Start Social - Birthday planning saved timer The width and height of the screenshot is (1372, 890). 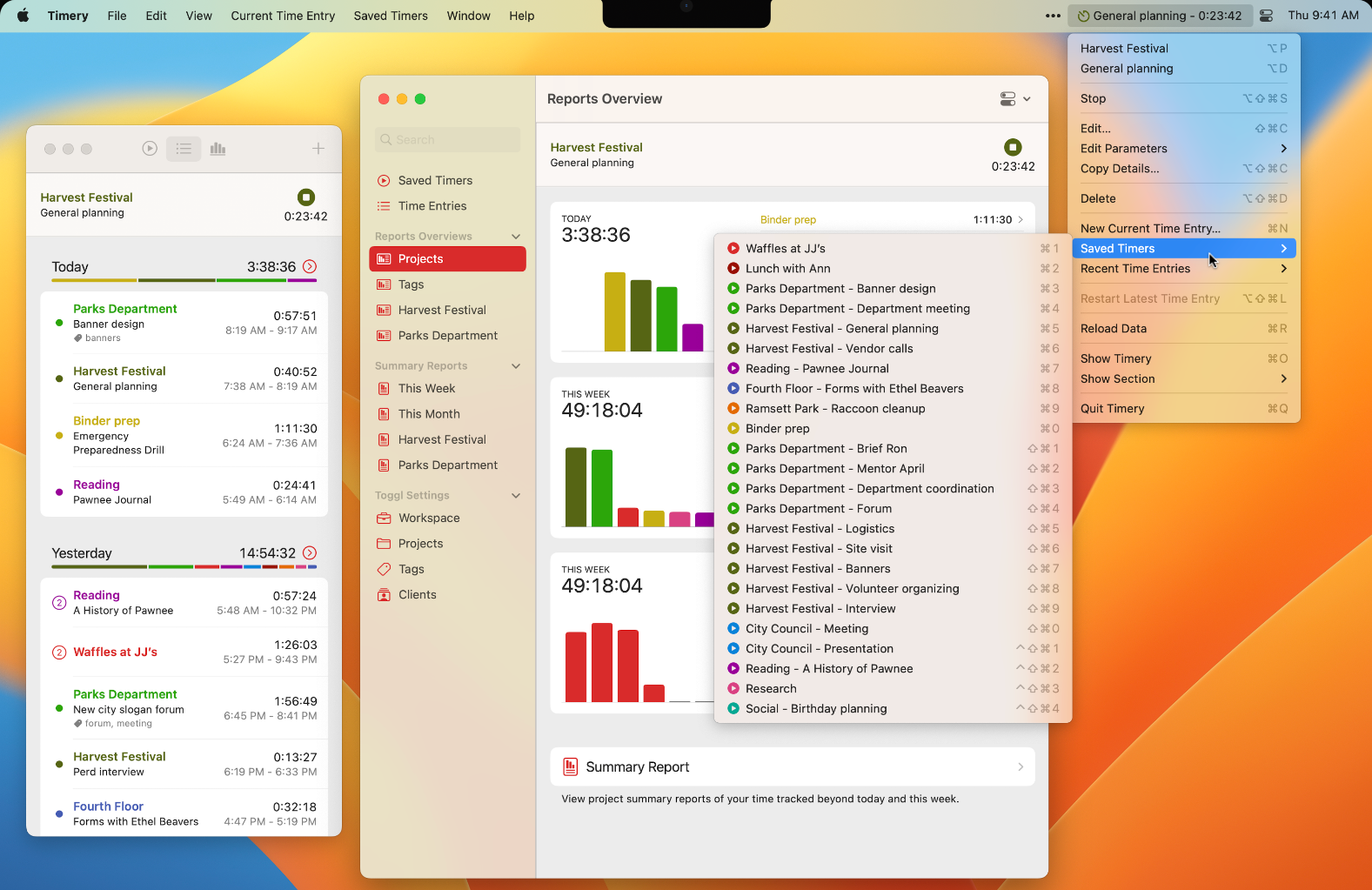coord(893,708)
